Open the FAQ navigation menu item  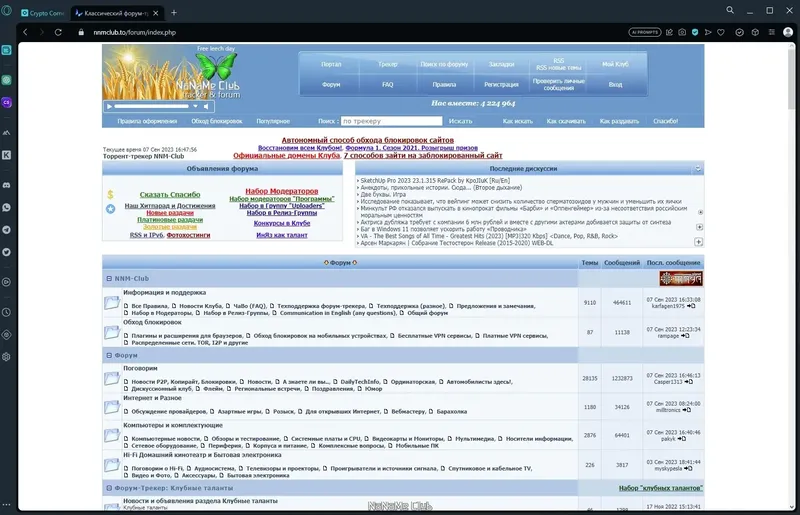(x=388, y=85)
